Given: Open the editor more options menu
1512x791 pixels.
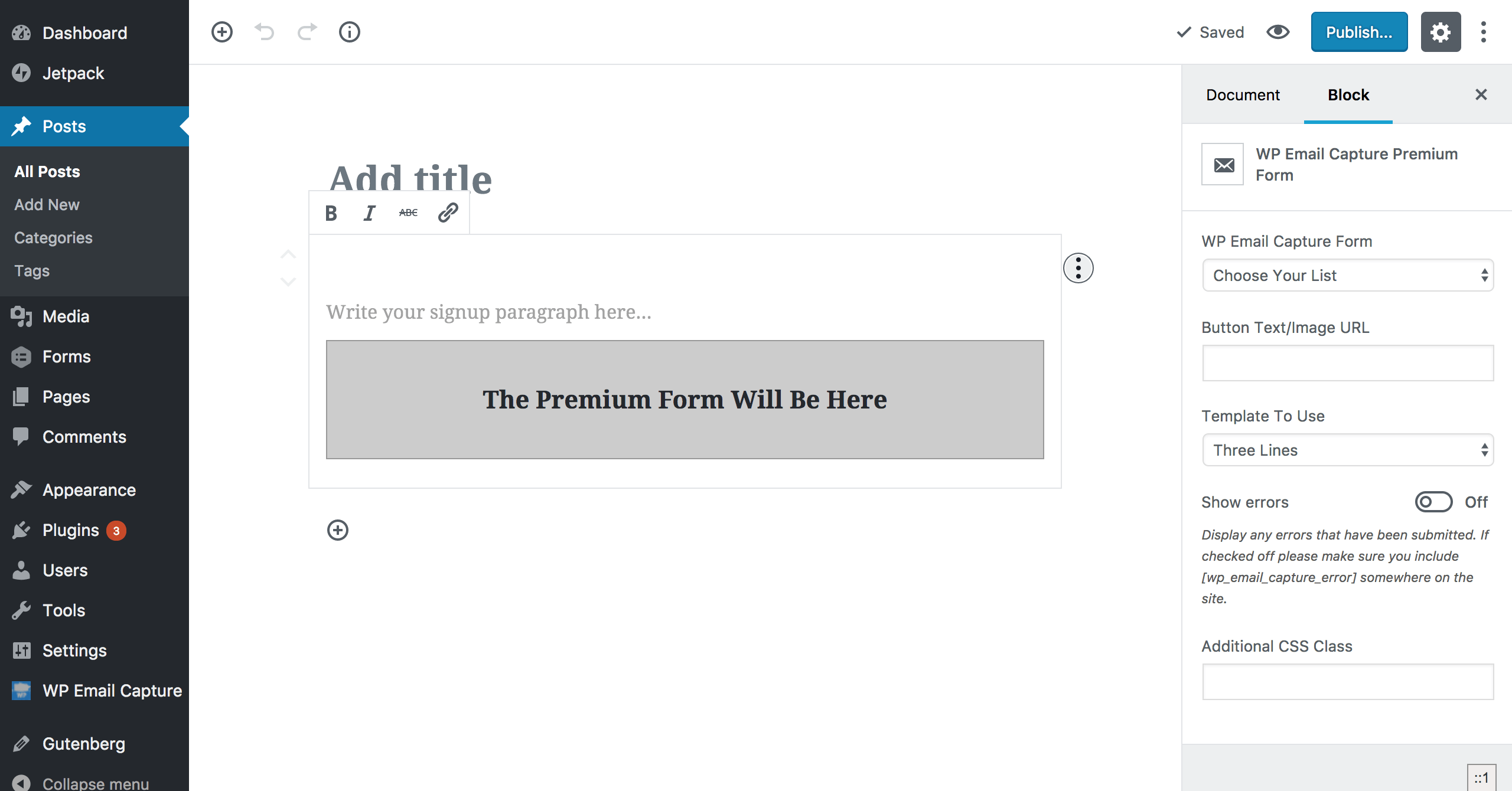Looking at the screenshot, I should (x=1484, y=32).
